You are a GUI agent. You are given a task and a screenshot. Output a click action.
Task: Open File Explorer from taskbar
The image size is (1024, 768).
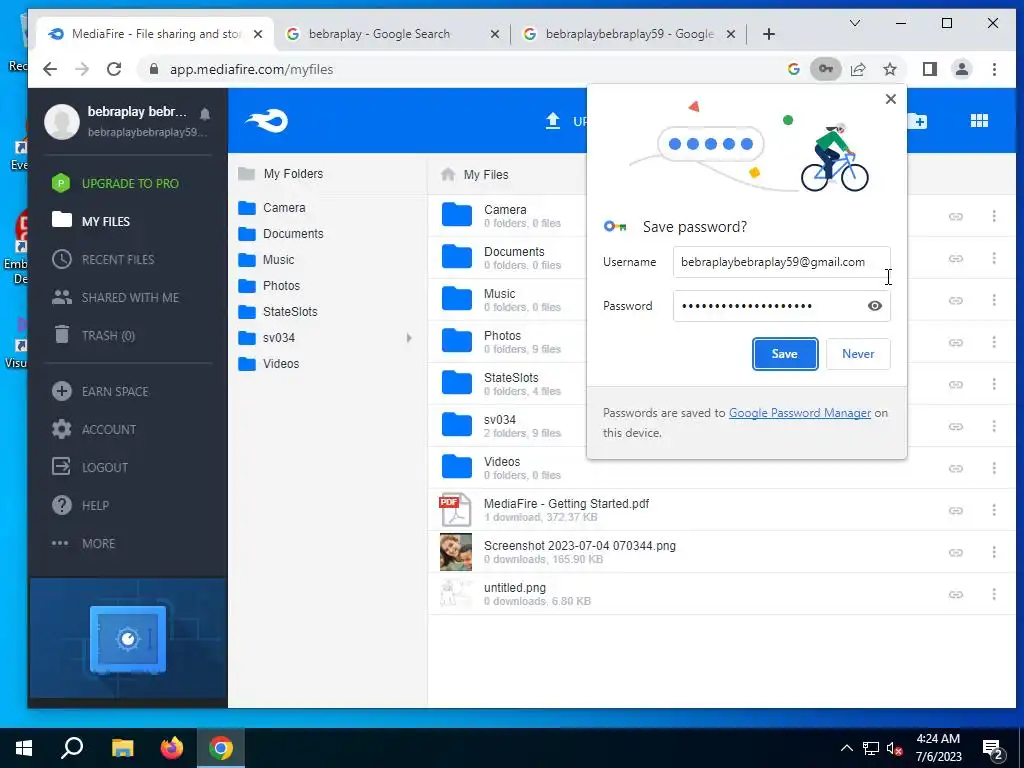122,748
